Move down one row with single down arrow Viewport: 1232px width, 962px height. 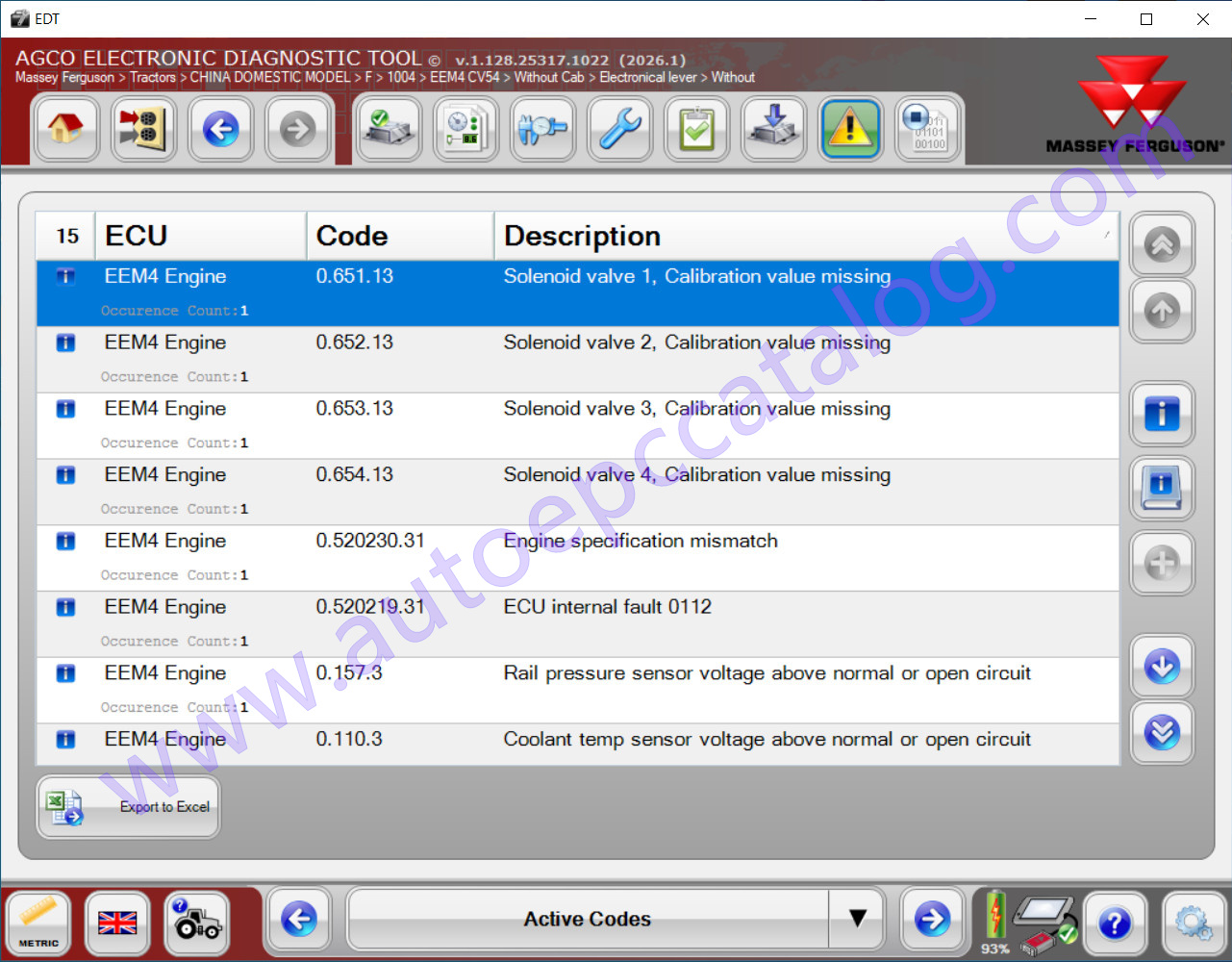(x=1163, y=666)
